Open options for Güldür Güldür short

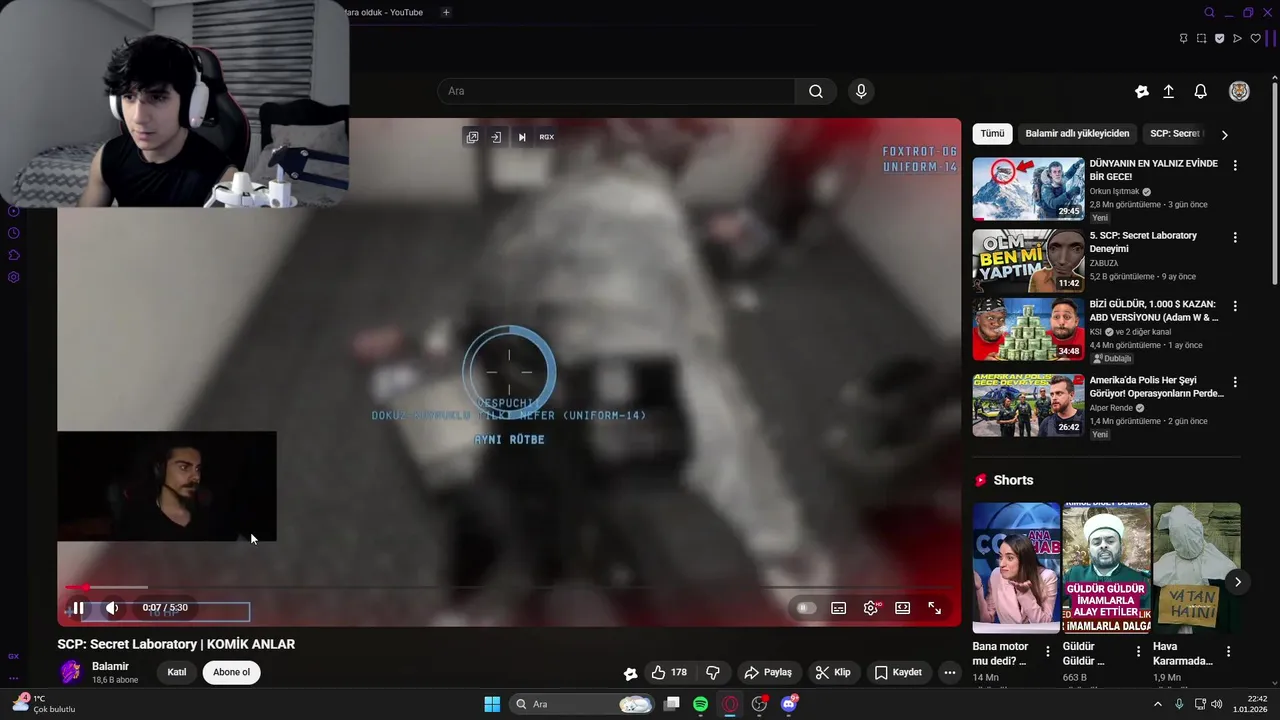click(x=1138, y=651)
